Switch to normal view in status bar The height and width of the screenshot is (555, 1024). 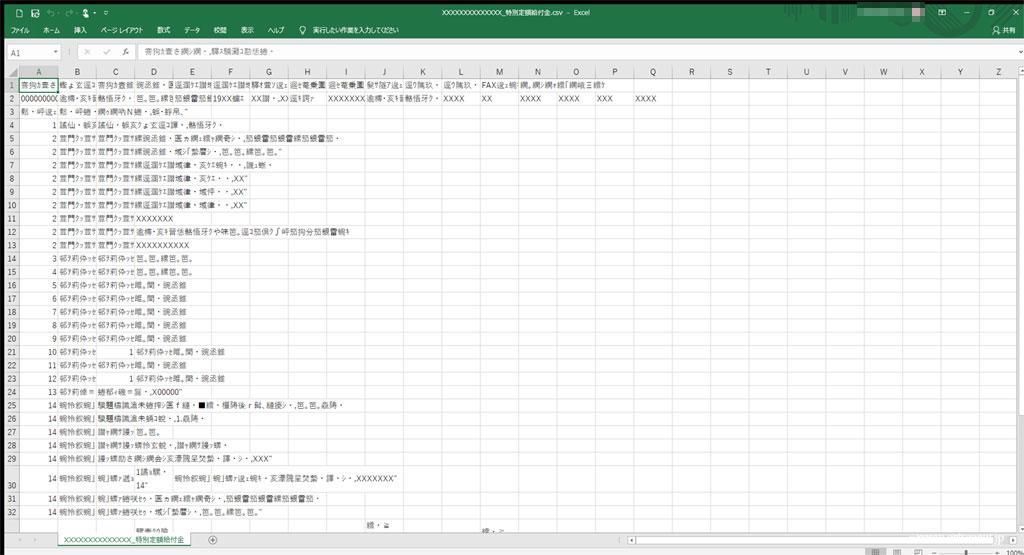(x=876, y=552)
